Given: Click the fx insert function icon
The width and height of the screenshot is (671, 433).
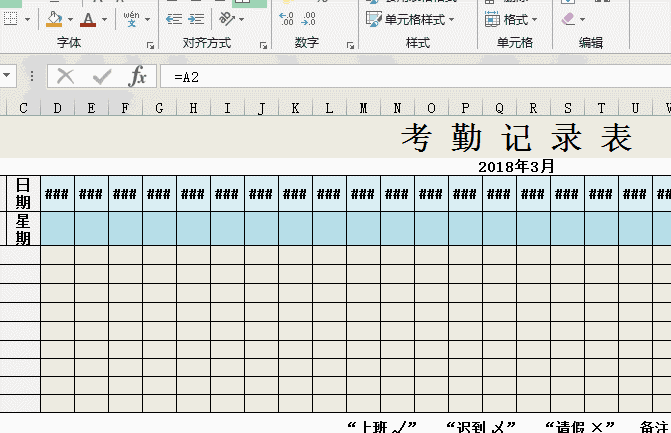Looking at the screenshot, I should (137, 76).
